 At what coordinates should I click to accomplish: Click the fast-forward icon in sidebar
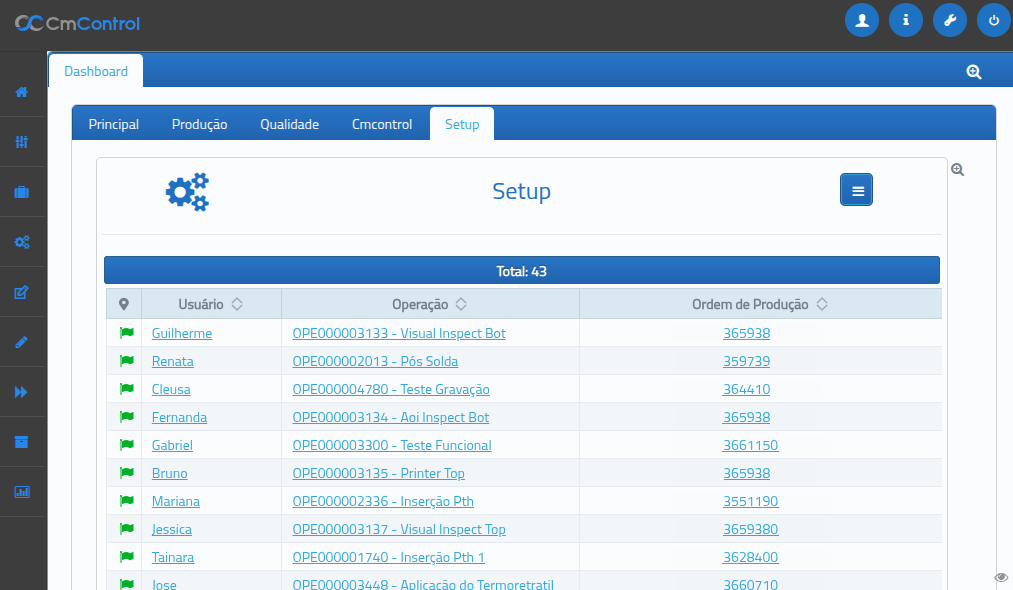(22, 392)
